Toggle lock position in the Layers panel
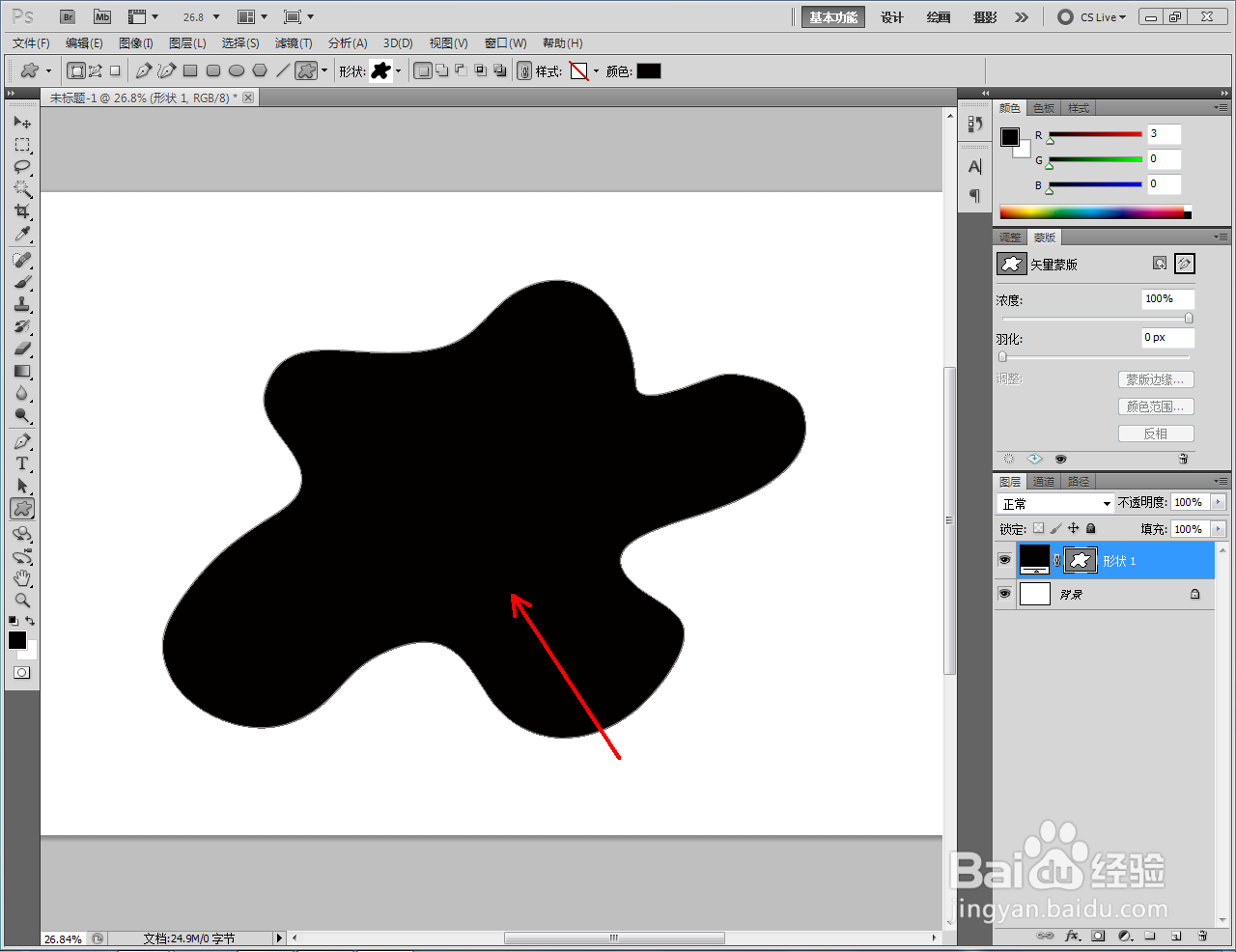Image resolution: width=1236 pixels, height=952 pixels. coord(1073,528)
